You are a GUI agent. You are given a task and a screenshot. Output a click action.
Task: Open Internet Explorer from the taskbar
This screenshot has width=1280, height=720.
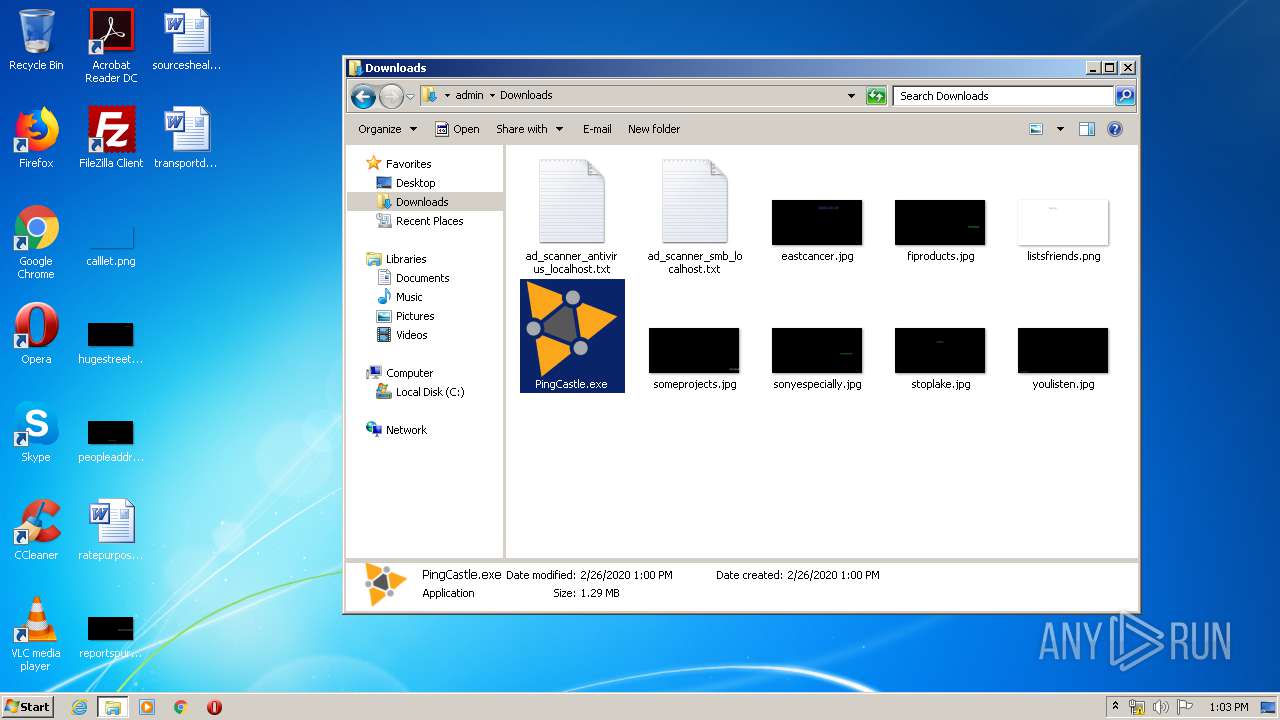[80, 707]
